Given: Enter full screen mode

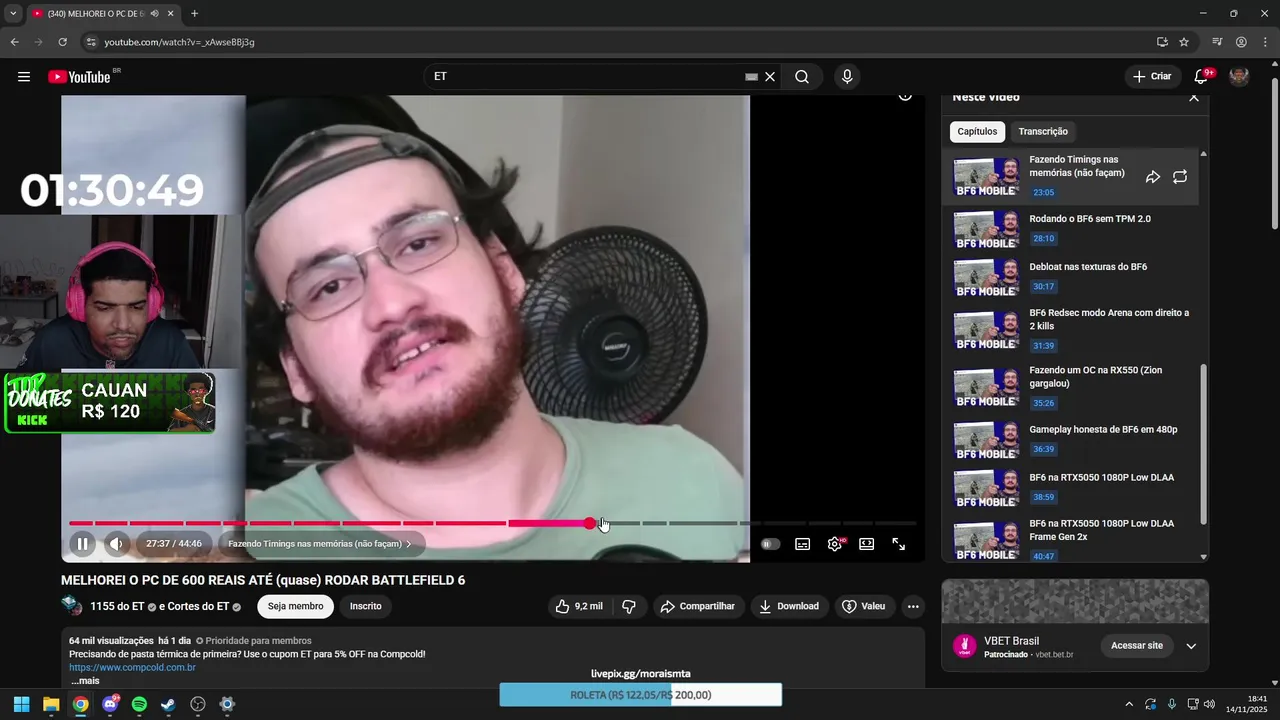Looking at the screenshot, I should [898, 544].
